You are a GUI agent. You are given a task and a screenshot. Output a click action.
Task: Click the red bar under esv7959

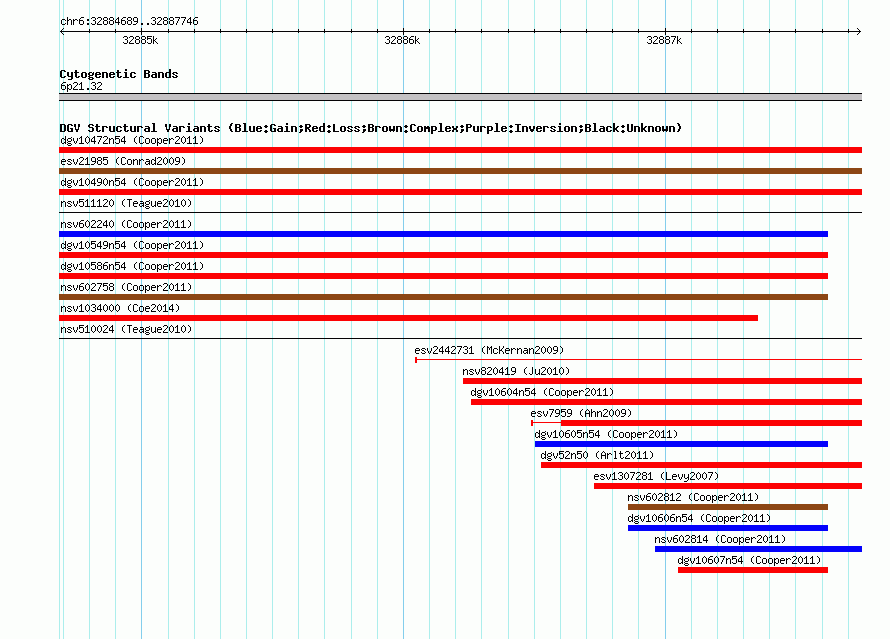(711, 423)
